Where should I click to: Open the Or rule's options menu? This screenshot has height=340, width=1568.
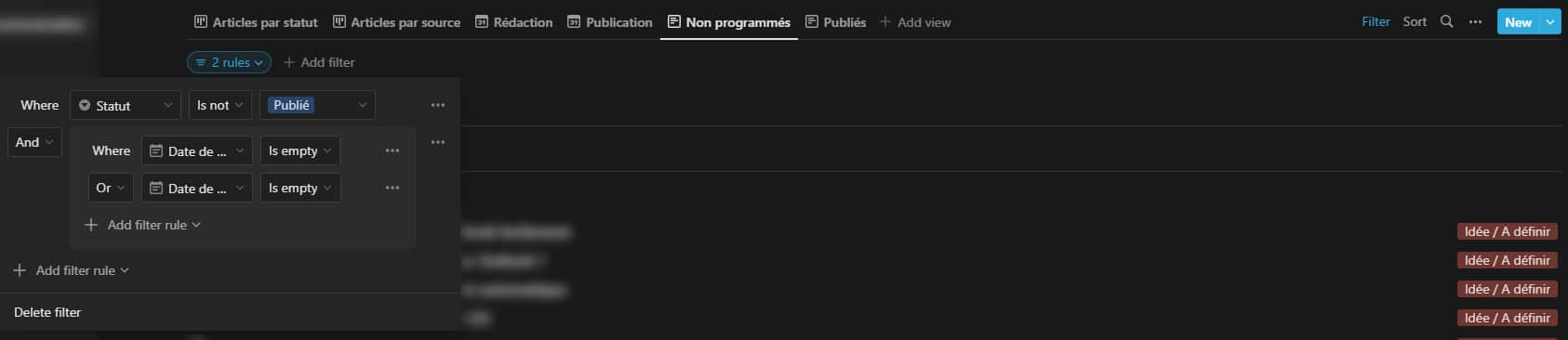point(392,188)
